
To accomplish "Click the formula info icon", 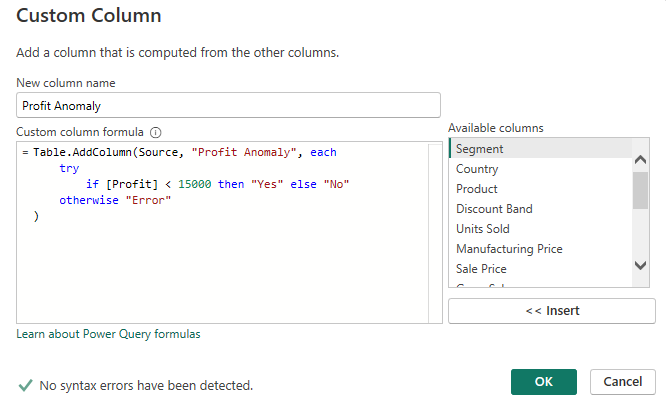I will [x=156, y=133].
